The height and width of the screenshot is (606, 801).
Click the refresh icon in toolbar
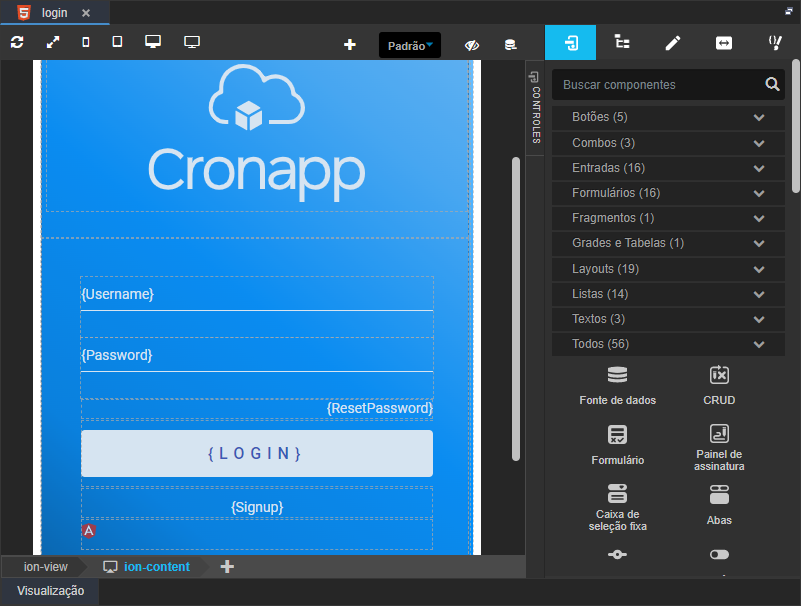pos(17,42)
